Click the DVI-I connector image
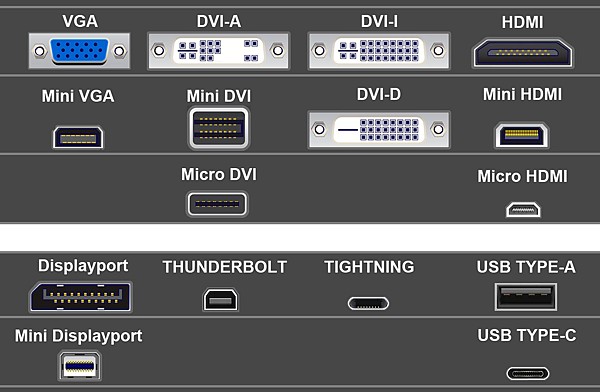The height and width of the screenshot is (392, 600). click(x=379, y=51)
